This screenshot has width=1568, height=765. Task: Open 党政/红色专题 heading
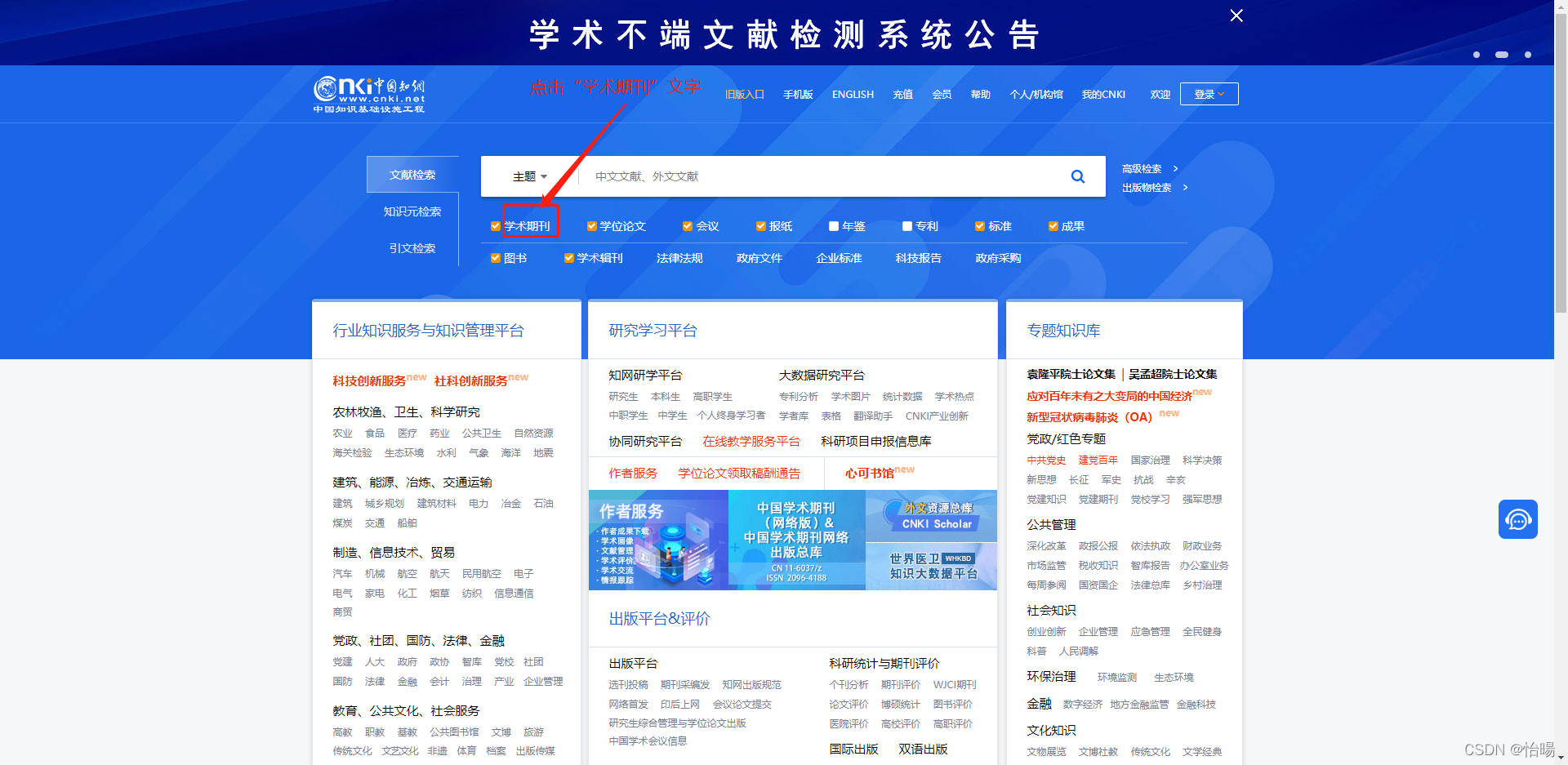pos(1067,439)
